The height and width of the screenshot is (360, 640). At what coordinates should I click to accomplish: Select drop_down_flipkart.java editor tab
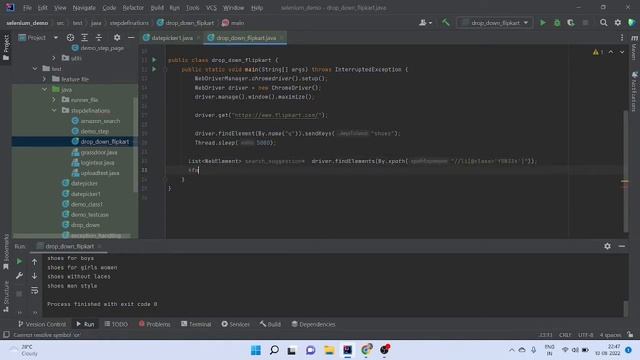[246, 38]
